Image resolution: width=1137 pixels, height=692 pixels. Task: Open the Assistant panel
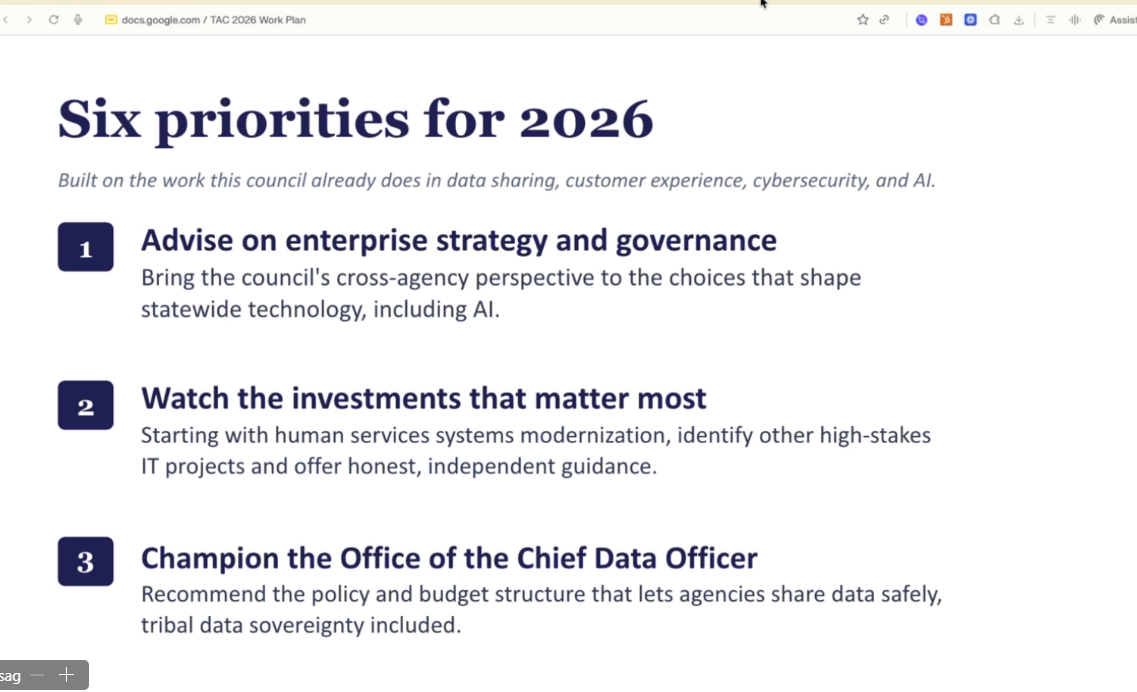click(1115, 20)
